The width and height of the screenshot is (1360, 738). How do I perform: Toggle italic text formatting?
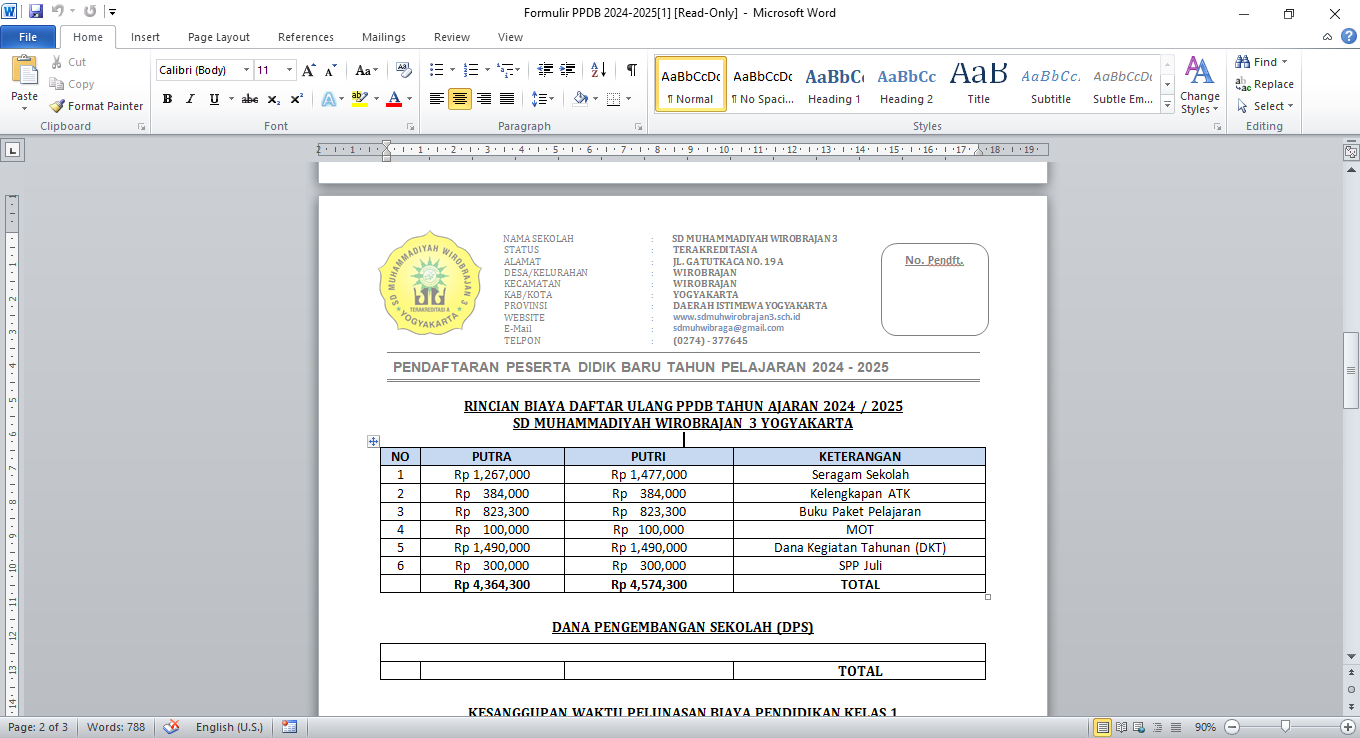point(190,99)
